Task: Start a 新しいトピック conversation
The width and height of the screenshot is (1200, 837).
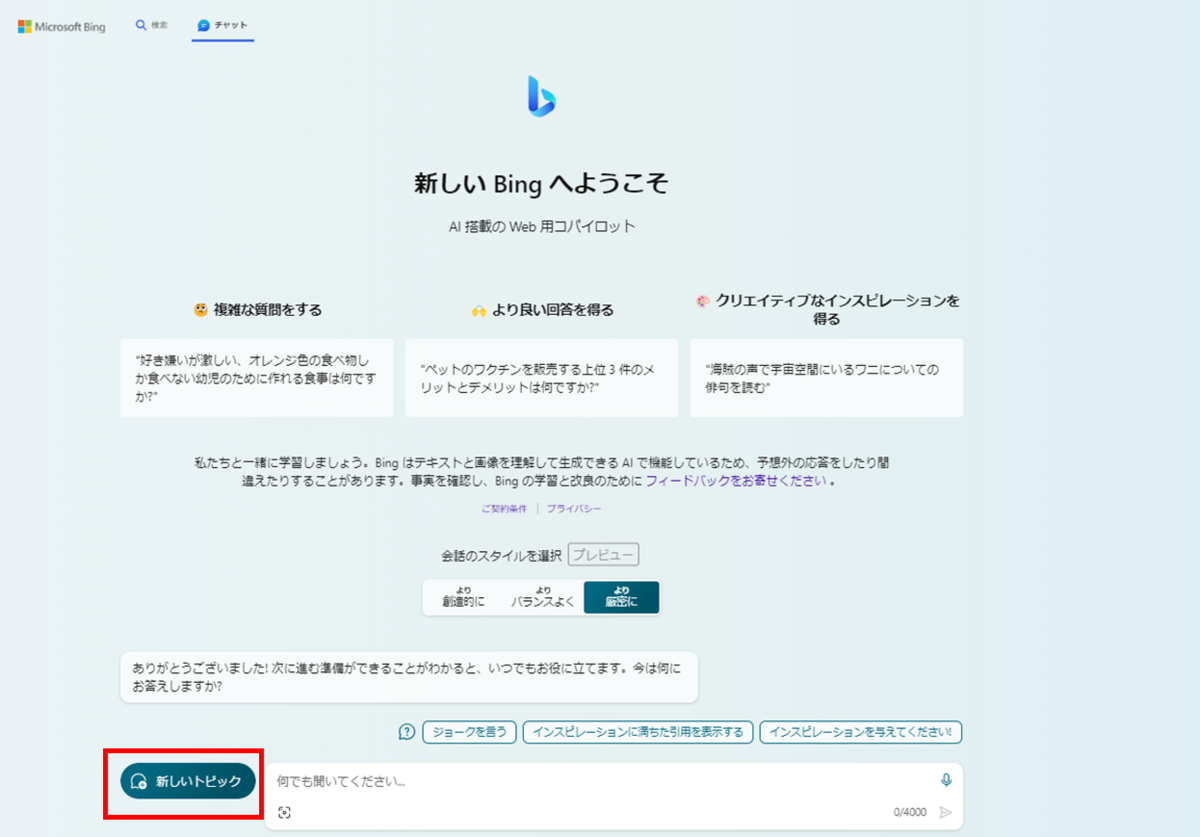Action: point(188,781)
